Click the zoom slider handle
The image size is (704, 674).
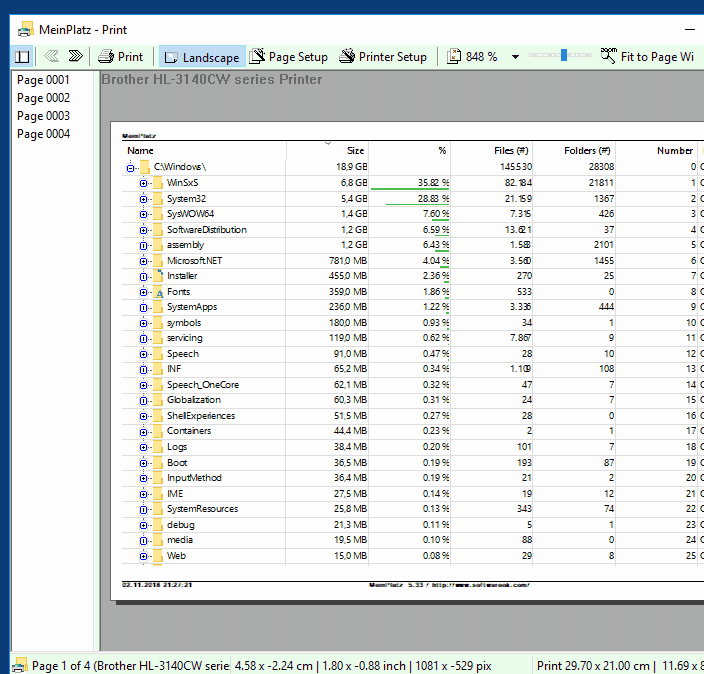point(565,56)
